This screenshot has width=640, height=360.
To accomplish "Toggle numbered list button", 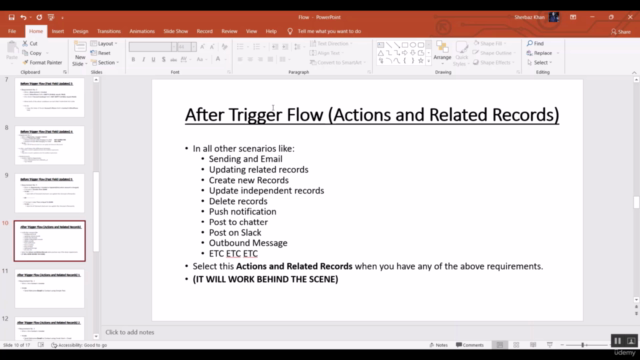I will tap(256, 47).
